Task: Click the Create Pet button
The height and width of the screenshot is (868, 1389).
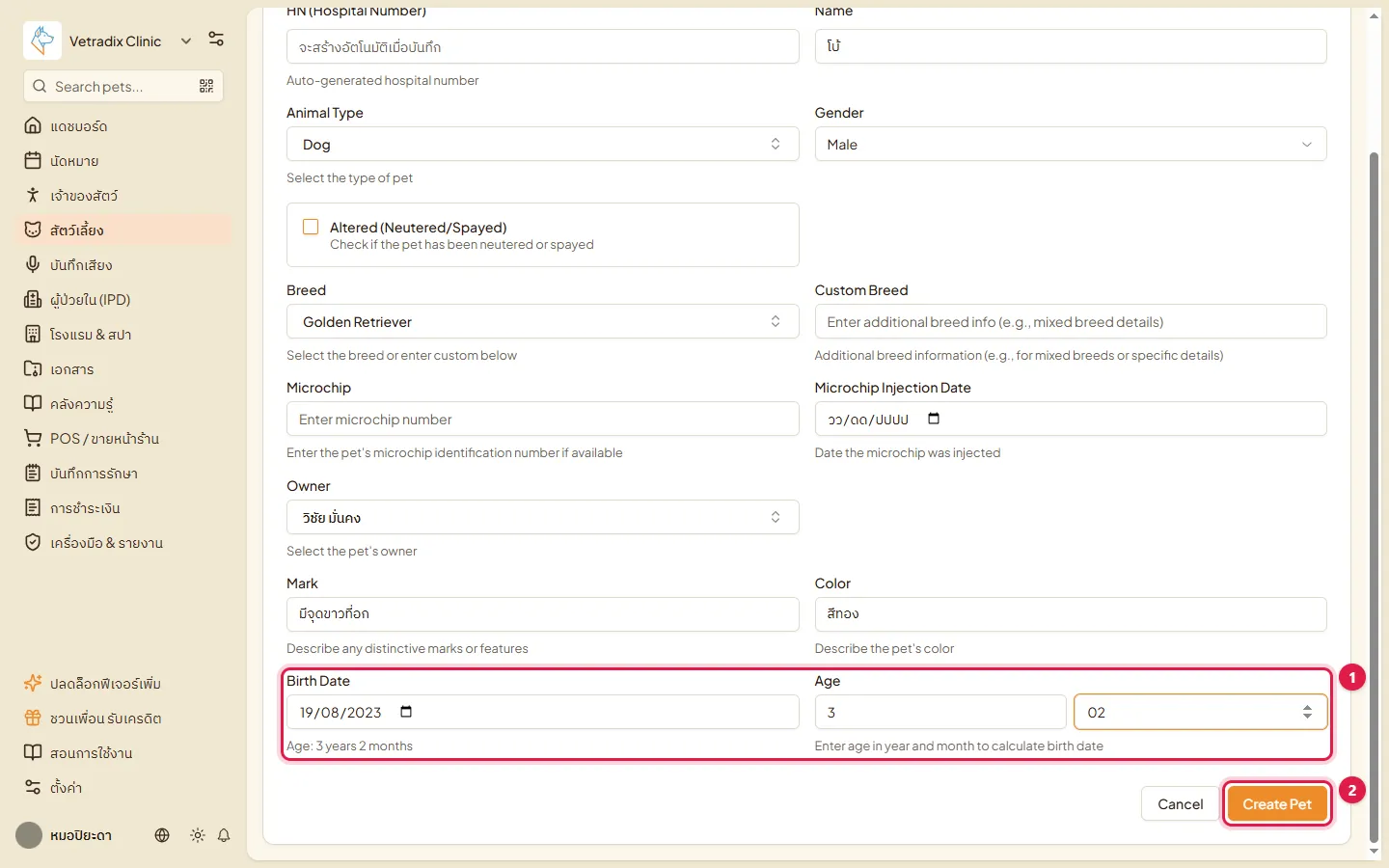Action: pos(1277,803)
